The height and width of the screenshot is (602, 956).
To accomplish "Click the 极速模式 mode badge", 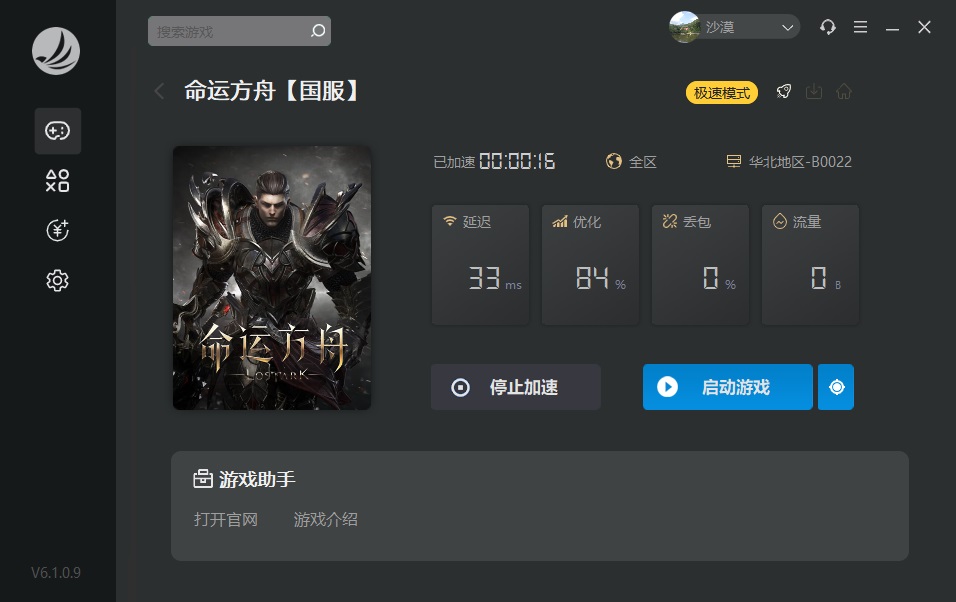I will 722,93.
